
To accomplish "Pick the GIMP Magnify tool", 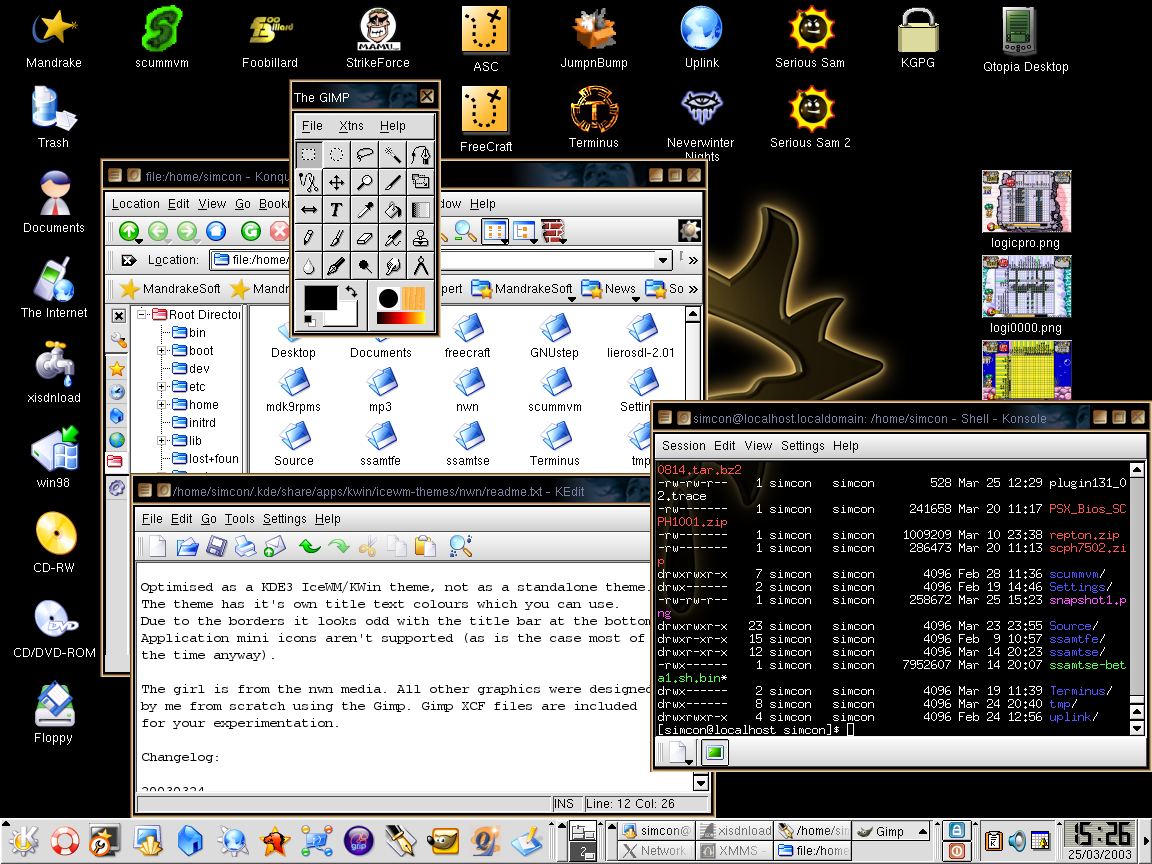I will point(364,182).
